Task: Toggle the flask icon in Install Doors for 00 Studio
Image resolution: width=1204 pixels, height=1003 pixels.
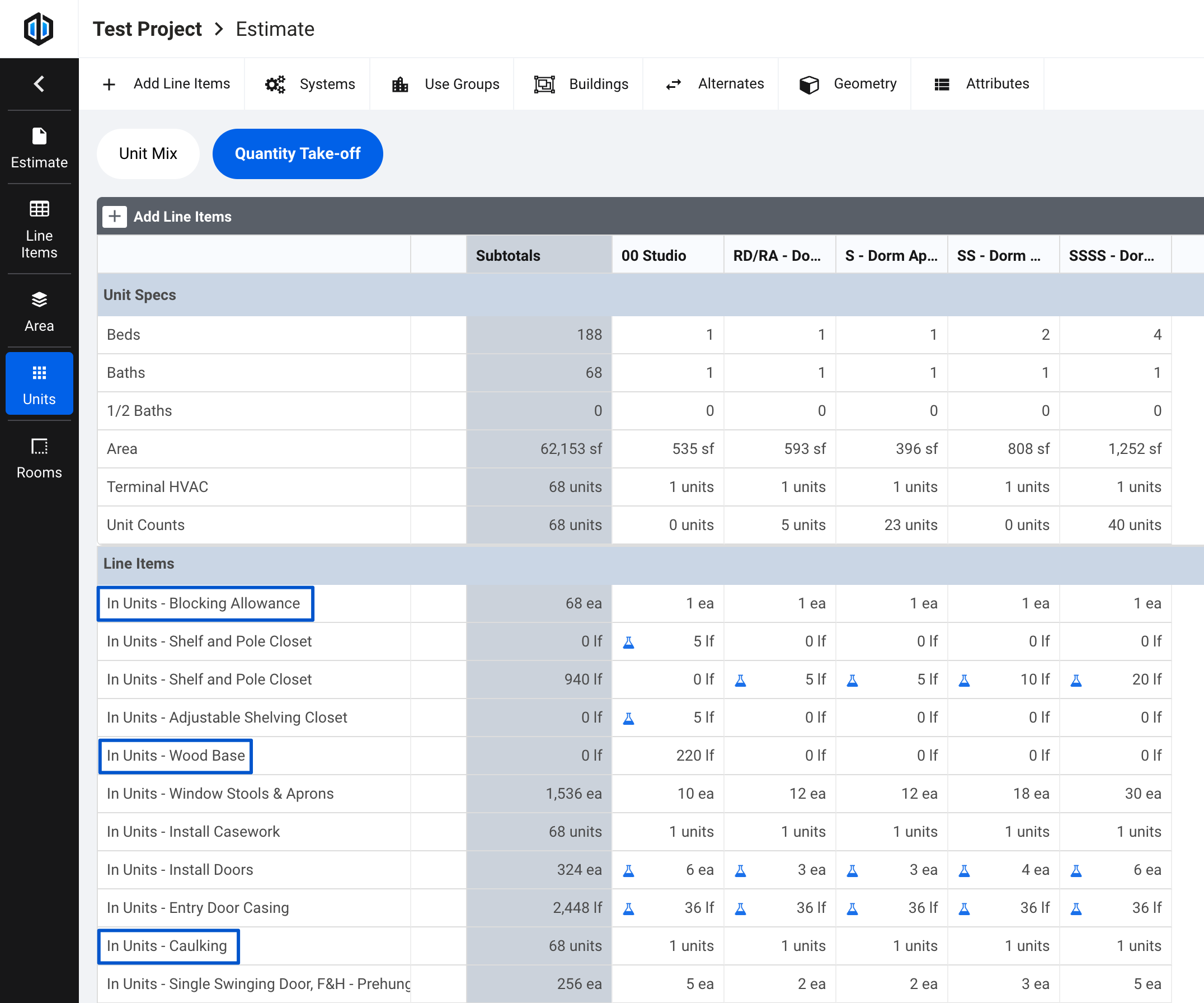Action: pyautogui.click(x=629, y=870)
